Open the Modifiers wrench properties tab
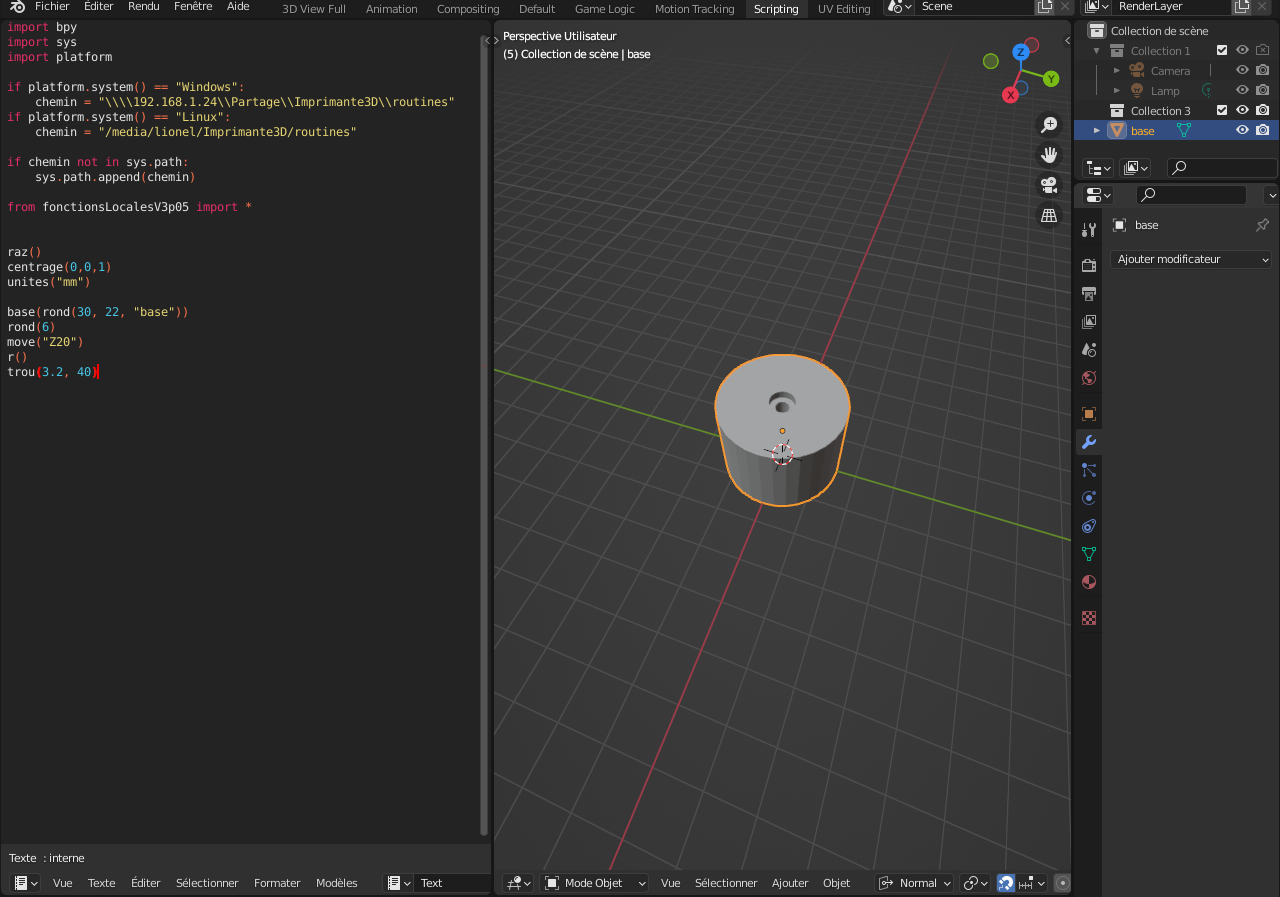 1089,442
